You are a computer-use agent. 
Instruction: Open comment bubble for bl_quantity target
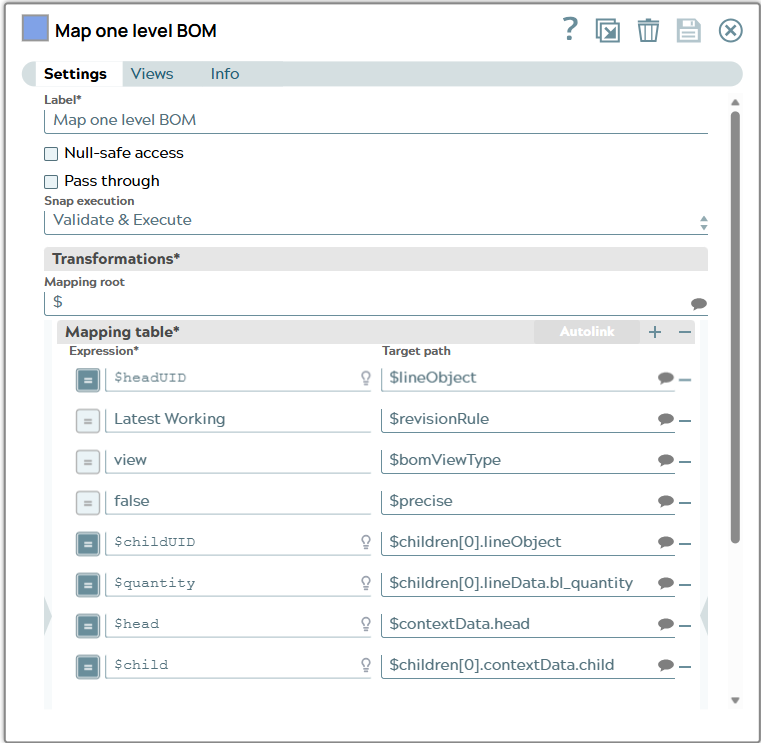point(665,583)
